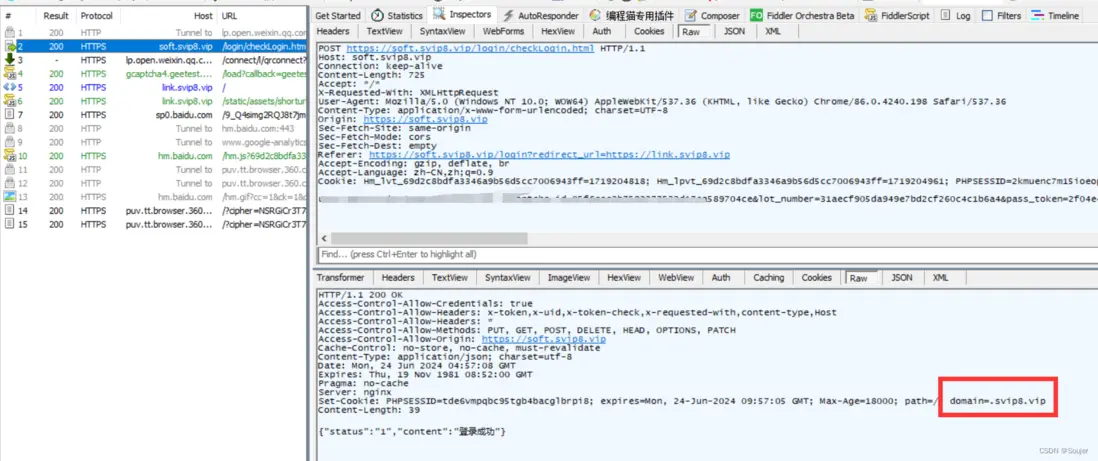Switch to the Inspectors tab
This screenshot has width=1098, height=461.
(462, 15)
